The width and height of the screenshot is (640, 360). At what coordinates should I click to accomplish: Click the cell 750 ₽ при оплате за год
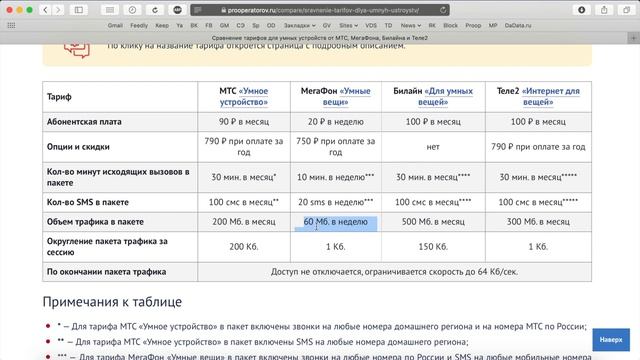[x=336, y=147]
